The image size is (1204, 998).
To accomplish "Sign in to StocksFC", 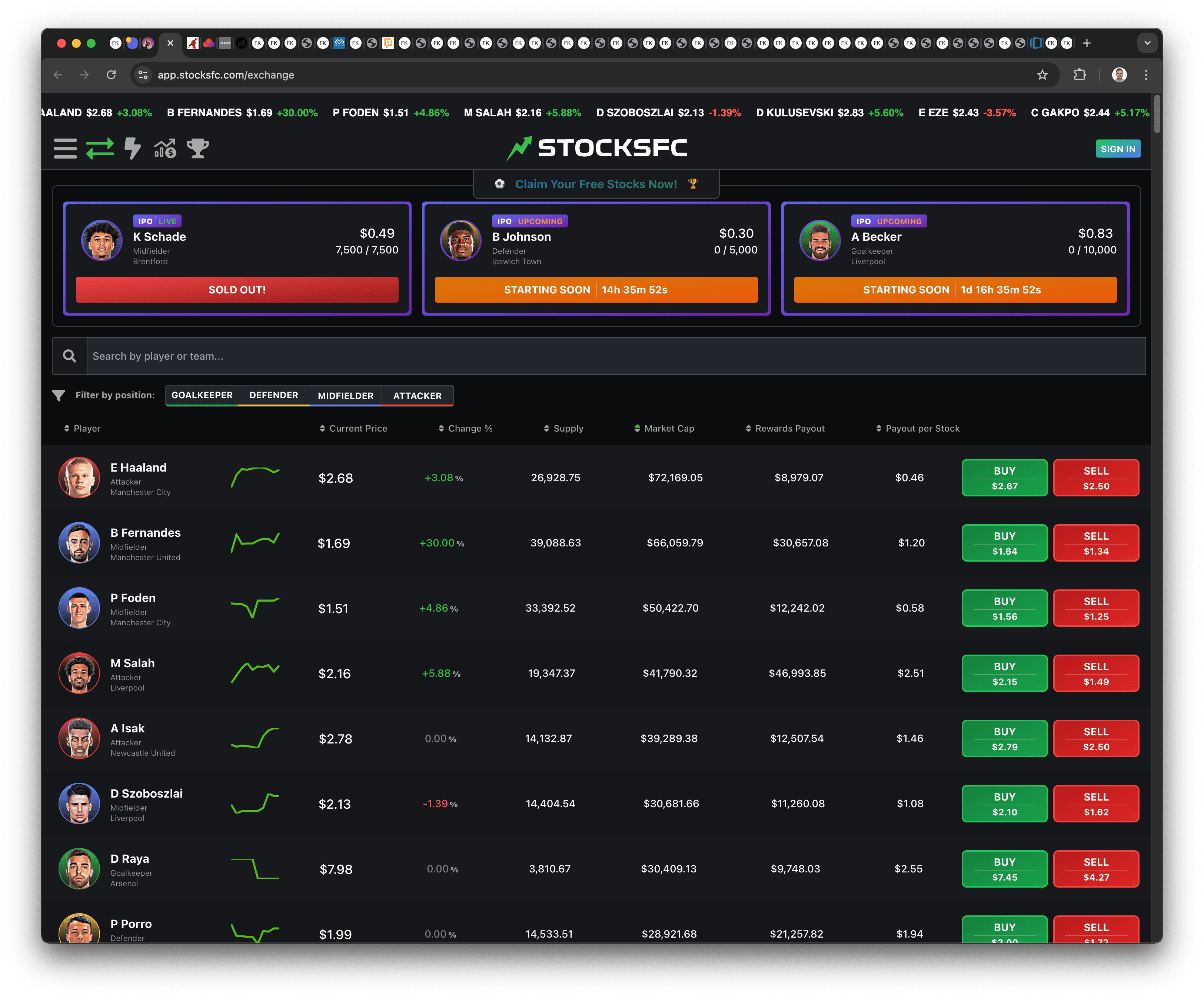I will click(1117, 149).
